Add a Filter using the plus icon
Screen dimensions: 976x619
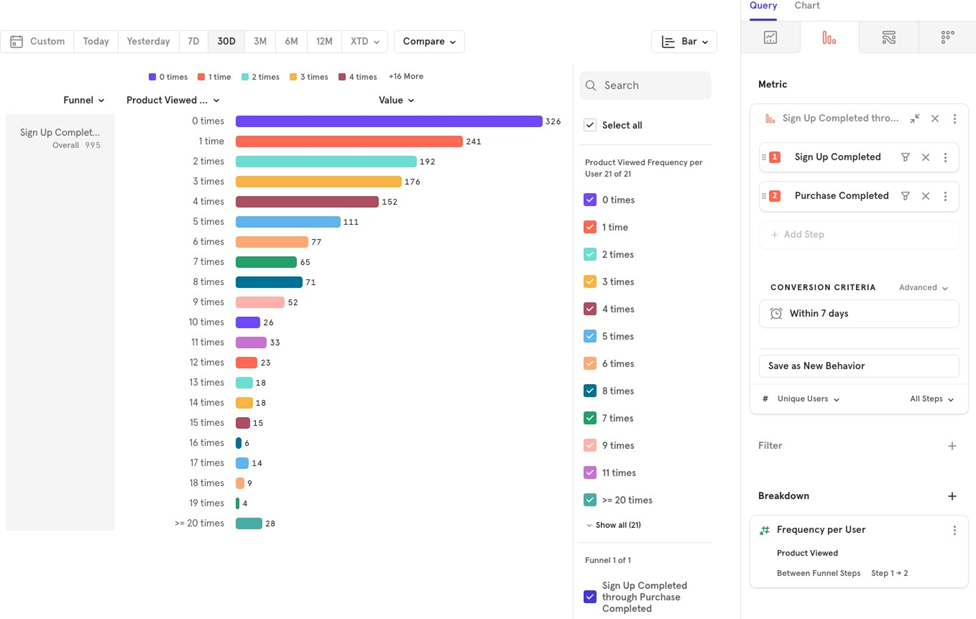pos(952,446)
